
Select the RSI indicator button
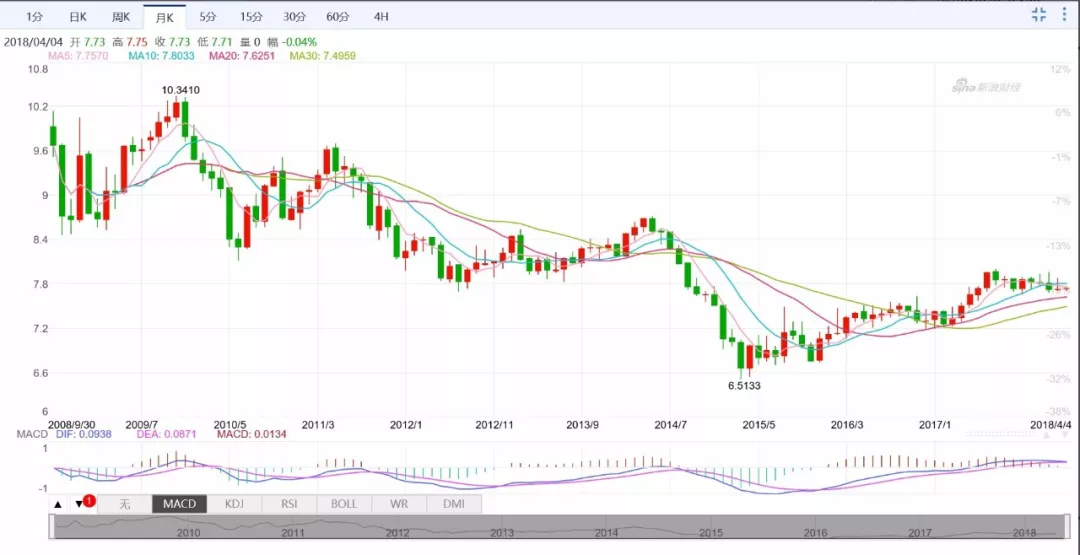289,504
